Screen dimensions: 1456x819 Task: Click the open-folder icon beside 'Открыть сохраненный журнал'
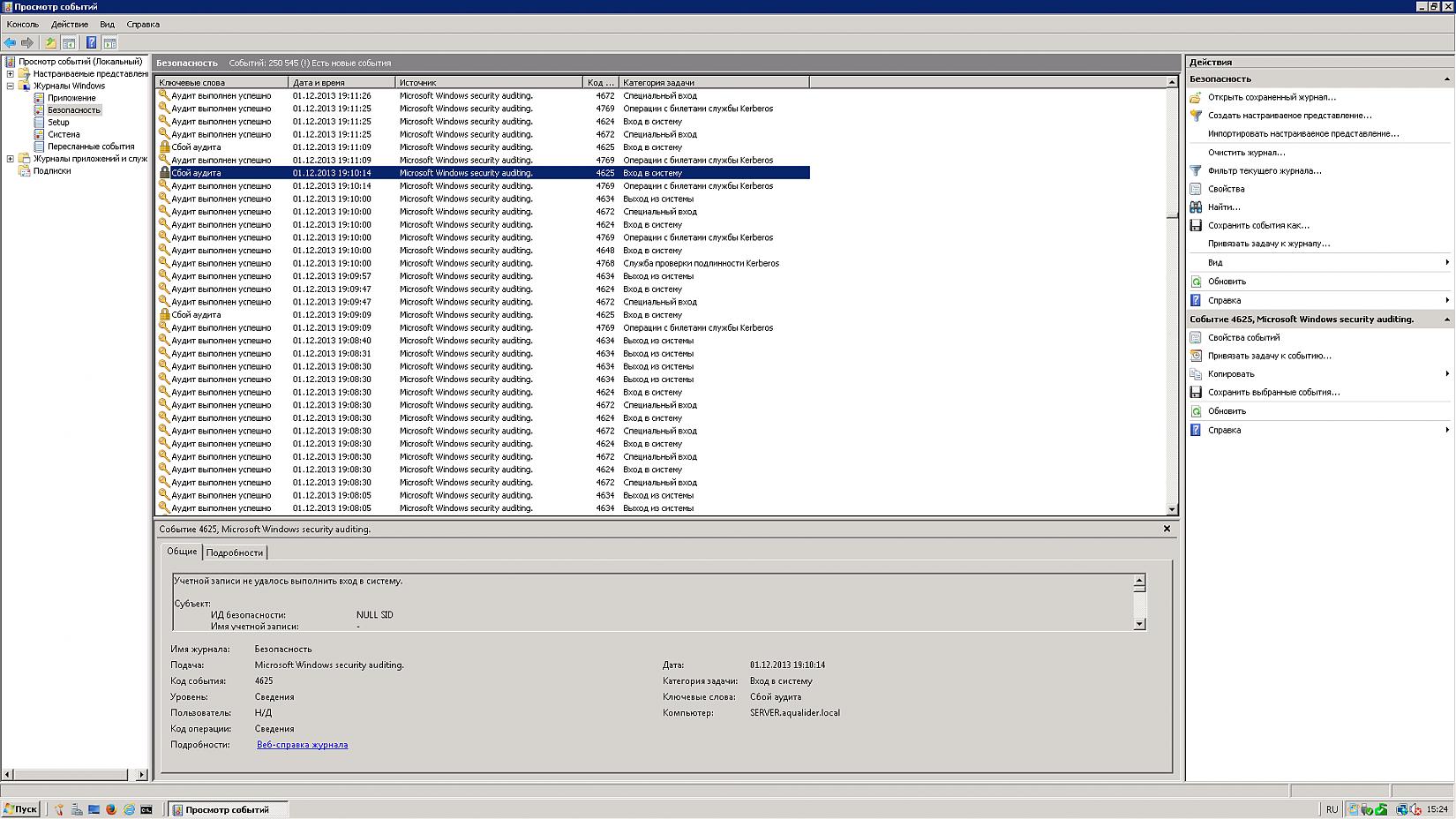tap(1196, 97)
